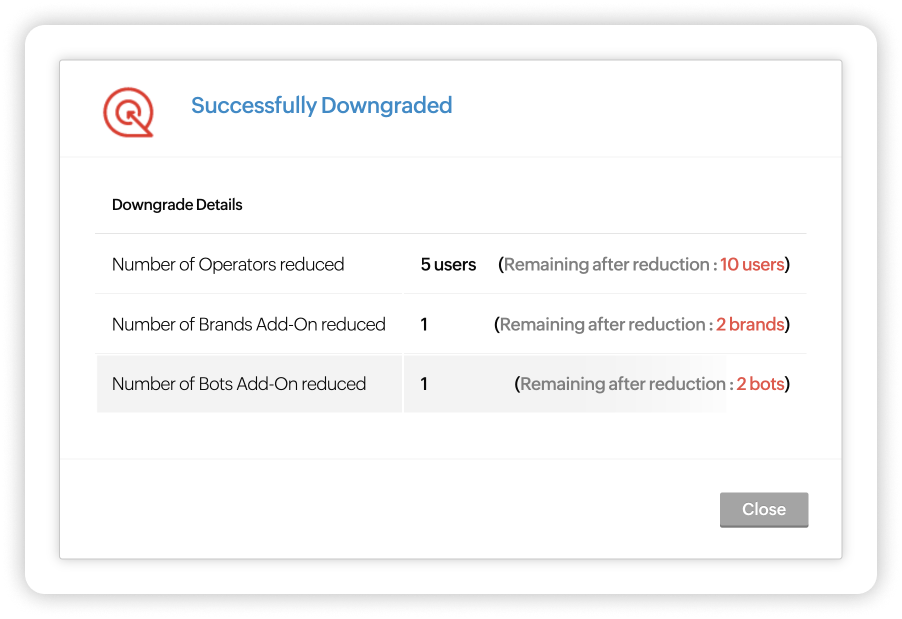Click the 5 users value
Viewport: 902px width, 619px height.
(x=448, y=264)
